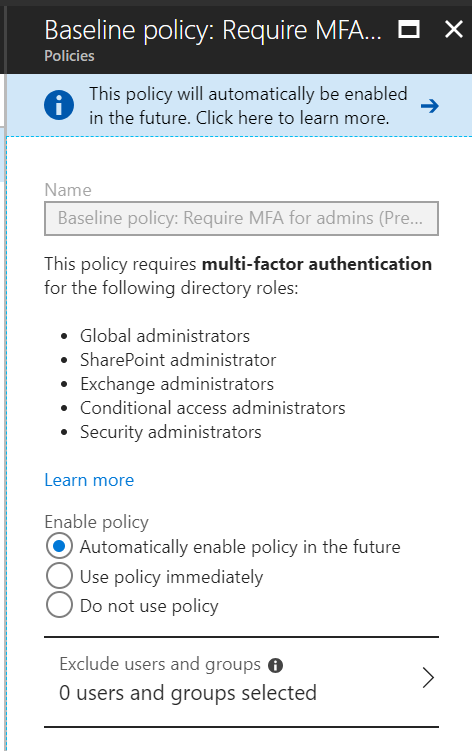Click the blue info icon in banner
The image size is (472, 751).
(59, 105)
